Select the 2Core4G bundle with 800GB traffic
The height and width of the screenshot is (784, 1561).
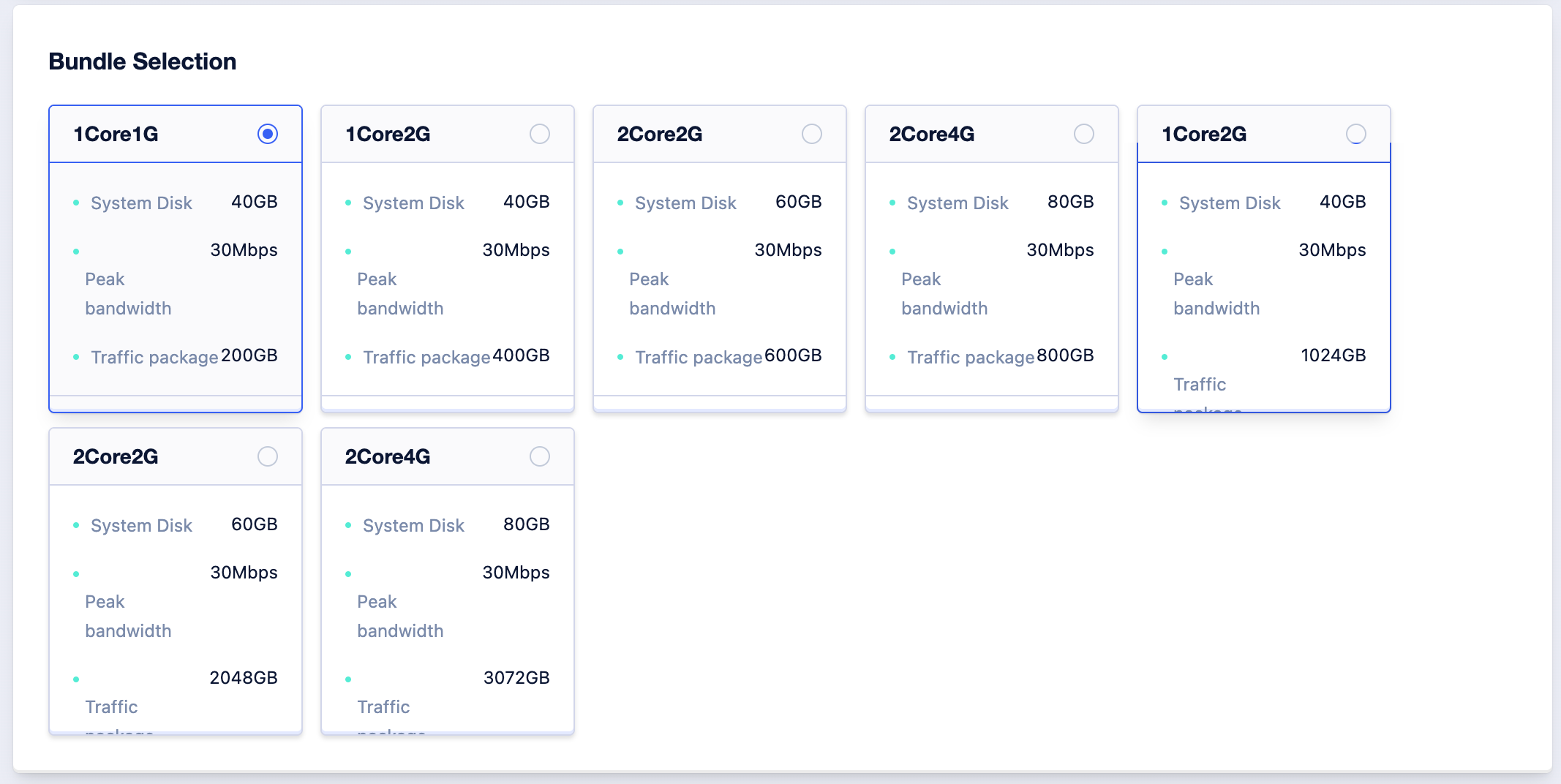tap(1084, 134)
